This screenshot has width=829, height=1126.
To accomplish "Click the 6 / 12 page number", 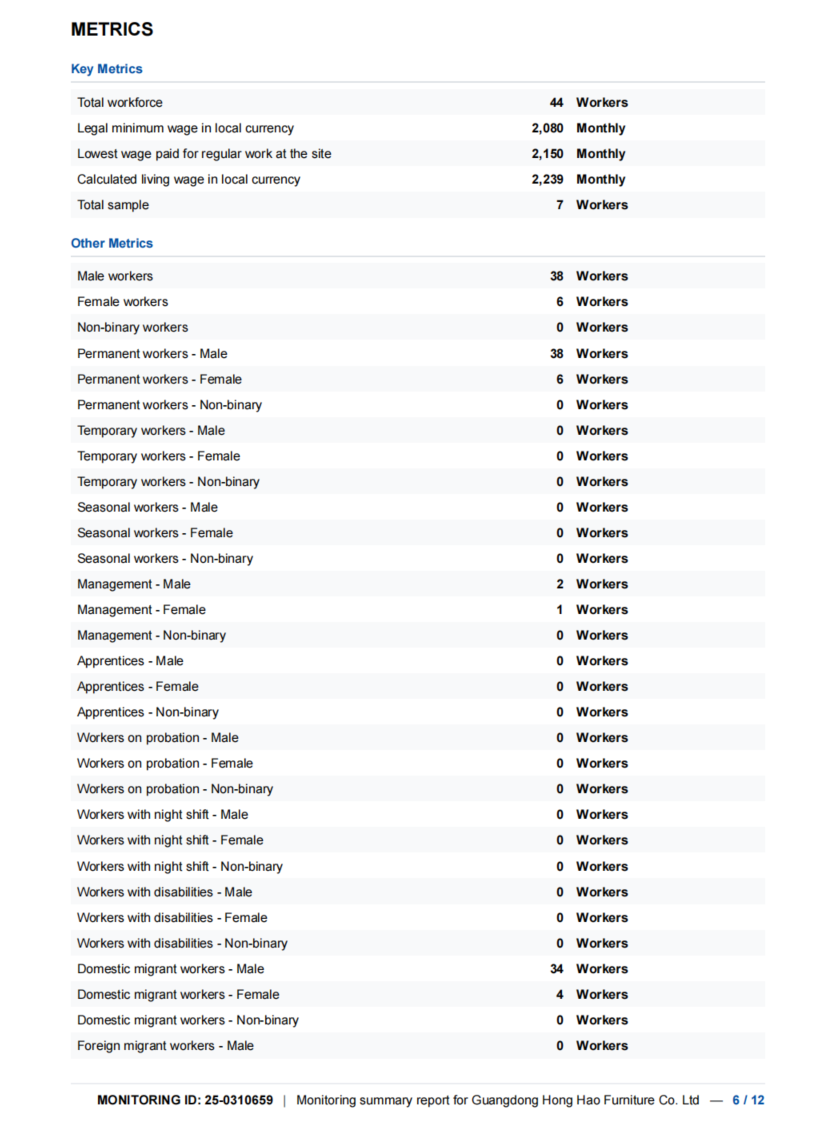I will click(748, 1100).
